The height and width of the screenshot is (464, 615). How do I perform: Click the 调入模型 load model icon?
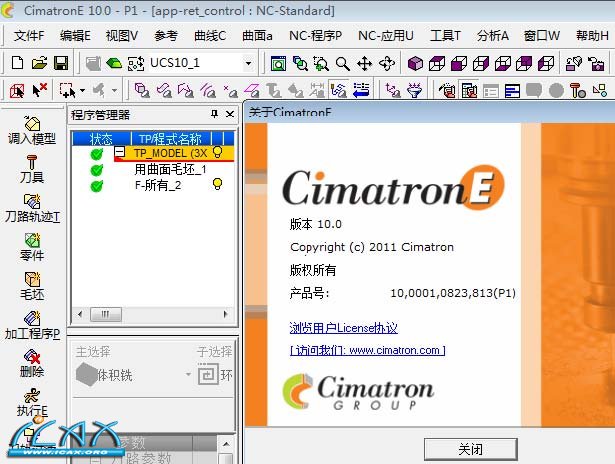[x=31, y=123]
